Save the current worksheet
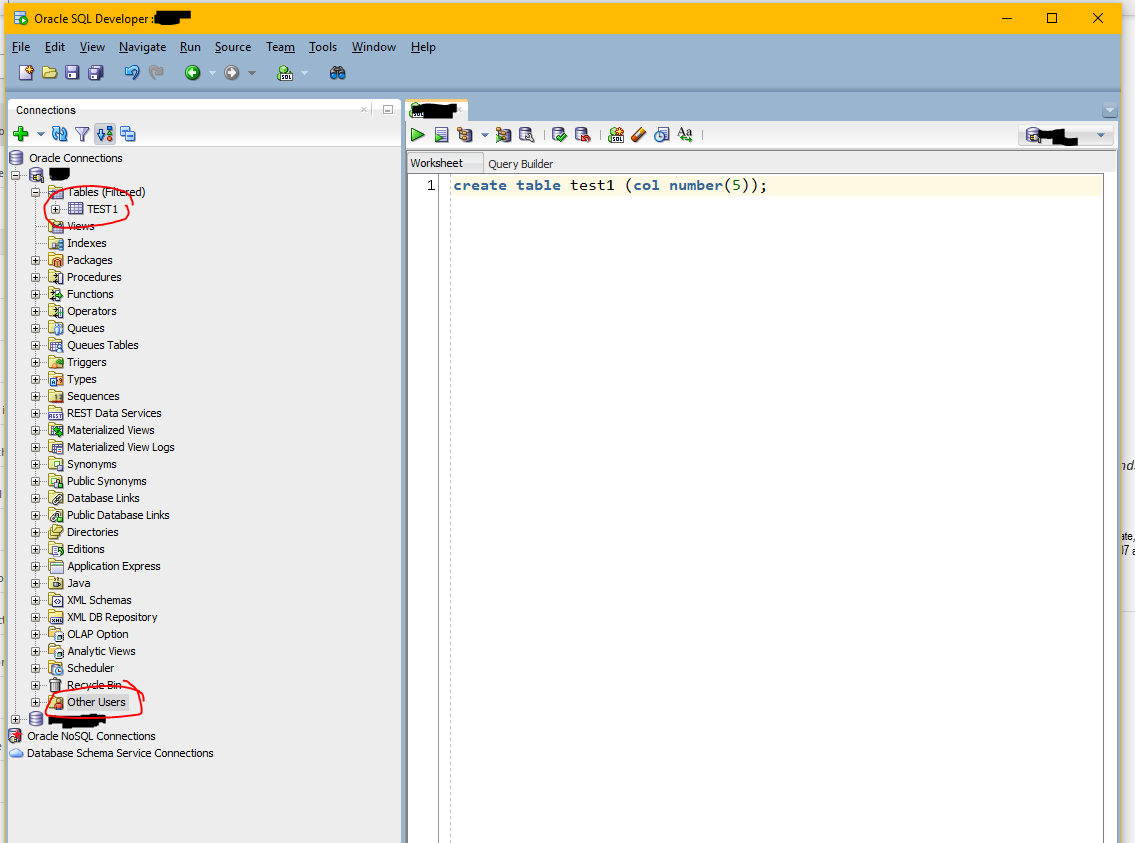 click(x=72, y=72)
